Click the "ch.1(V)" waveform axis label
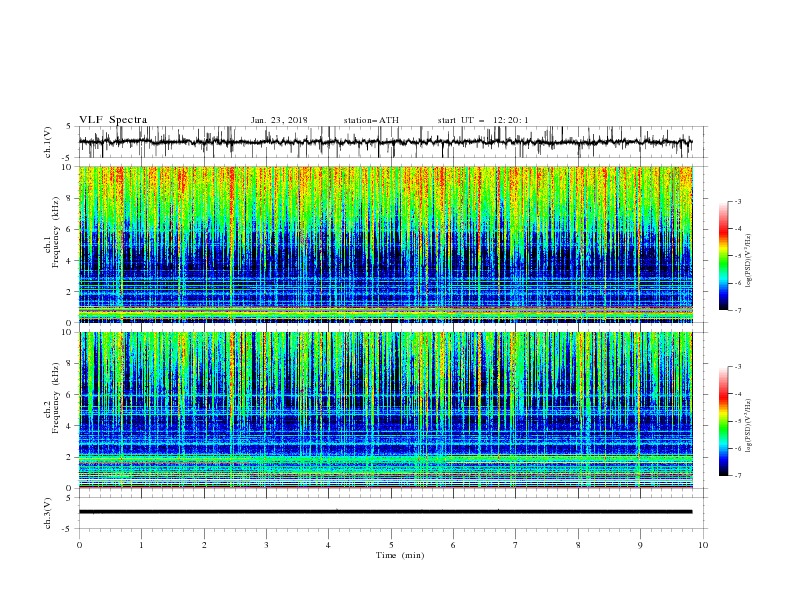 pyautogui.click(x=48, y=142)
